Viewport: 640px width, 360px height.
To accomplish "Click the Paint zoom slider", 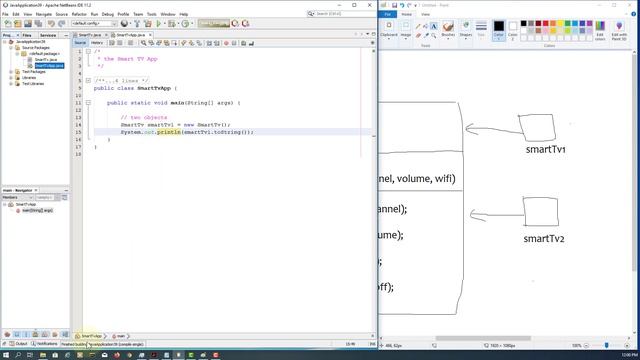I will click(x=607, y=345).
